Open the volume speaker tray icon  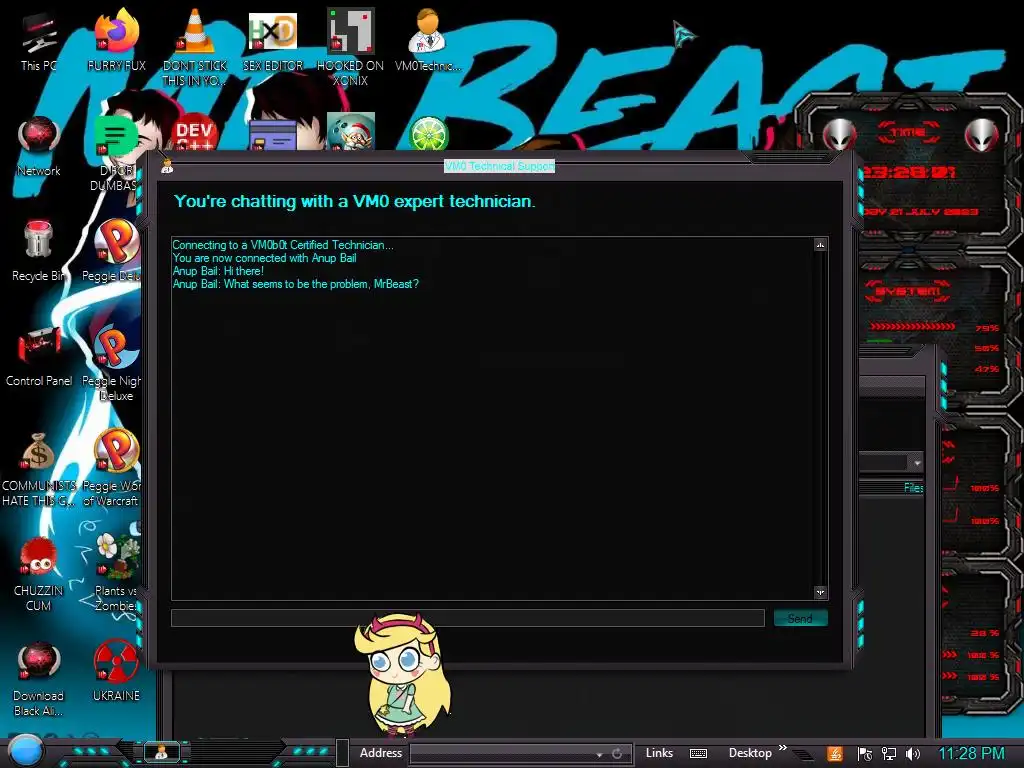pos(913,754)
